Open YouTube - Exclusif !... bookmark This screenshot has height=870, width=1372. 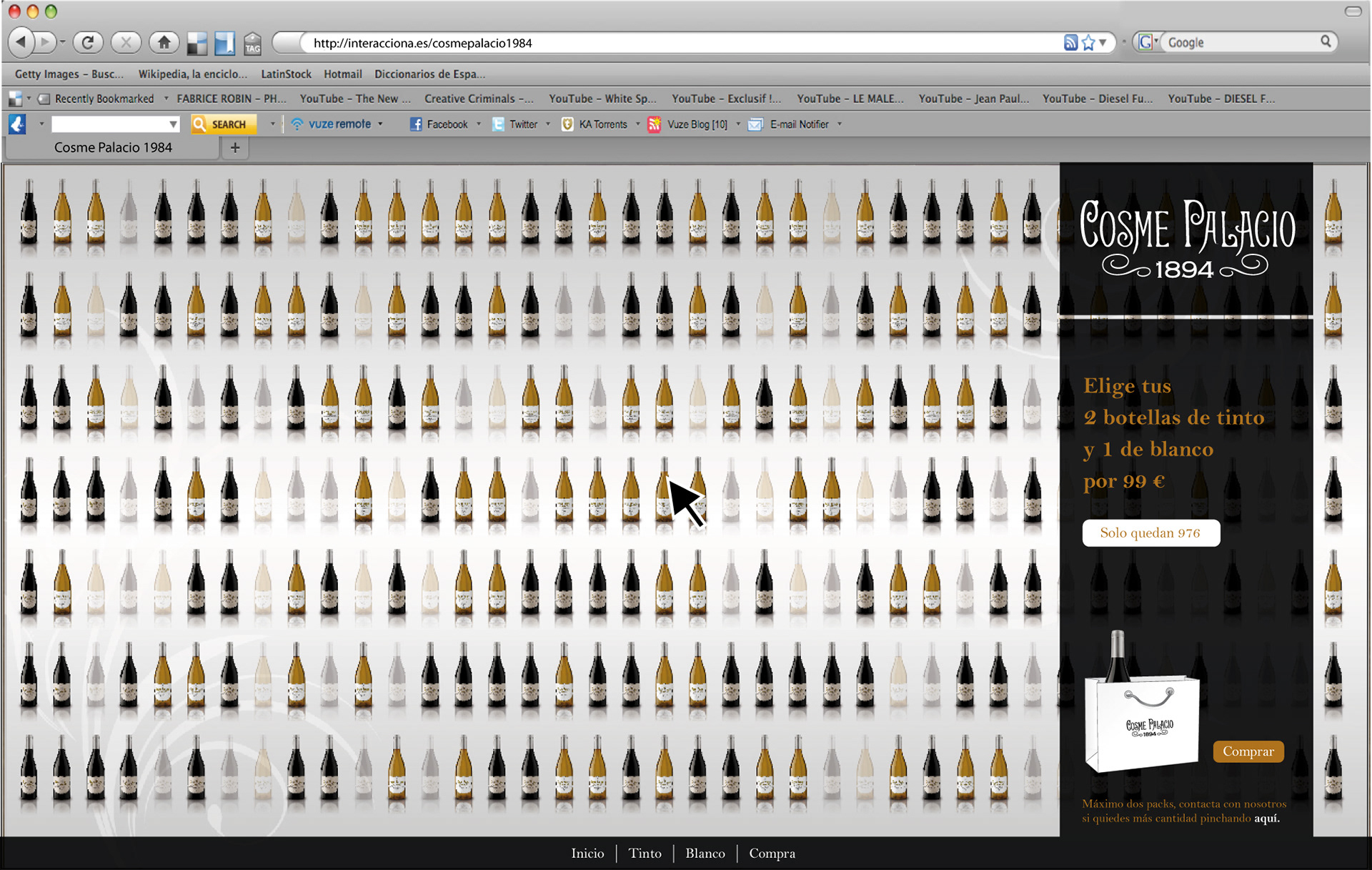[726, 99]
